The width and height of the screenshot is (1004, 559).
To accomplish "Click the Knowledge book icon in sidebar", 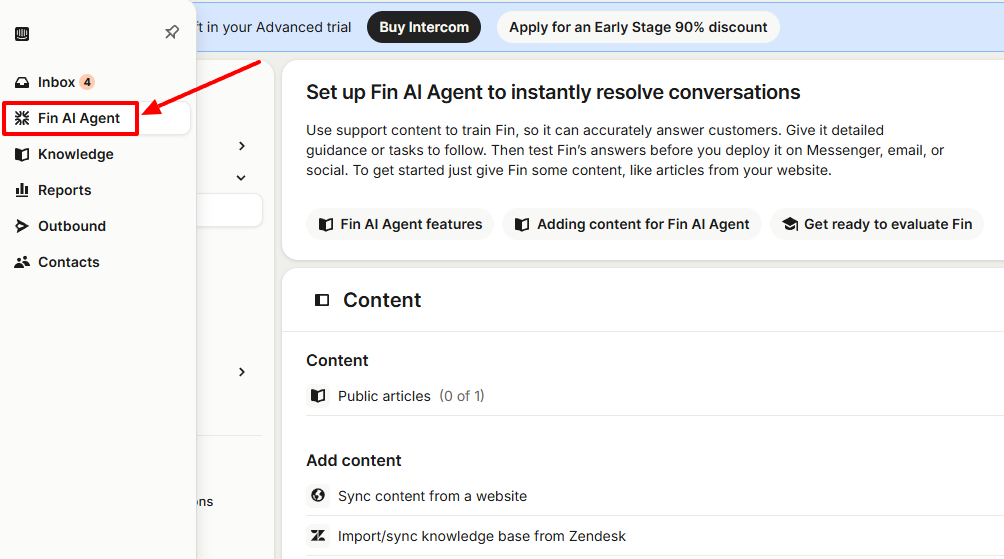I will [x=22, y=154].
